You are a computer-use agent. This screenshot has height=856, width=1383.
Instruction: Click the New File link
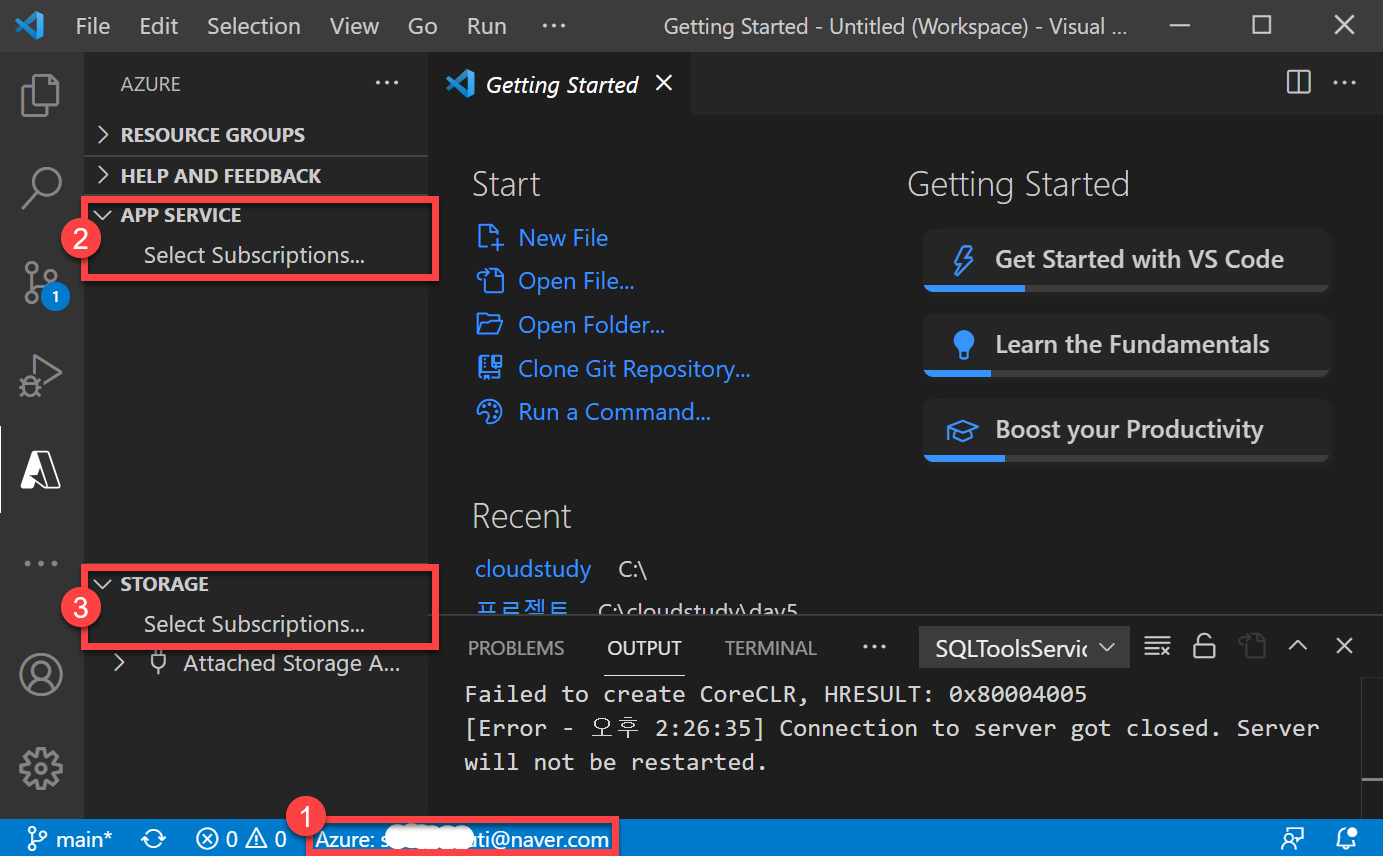(563, 238)
